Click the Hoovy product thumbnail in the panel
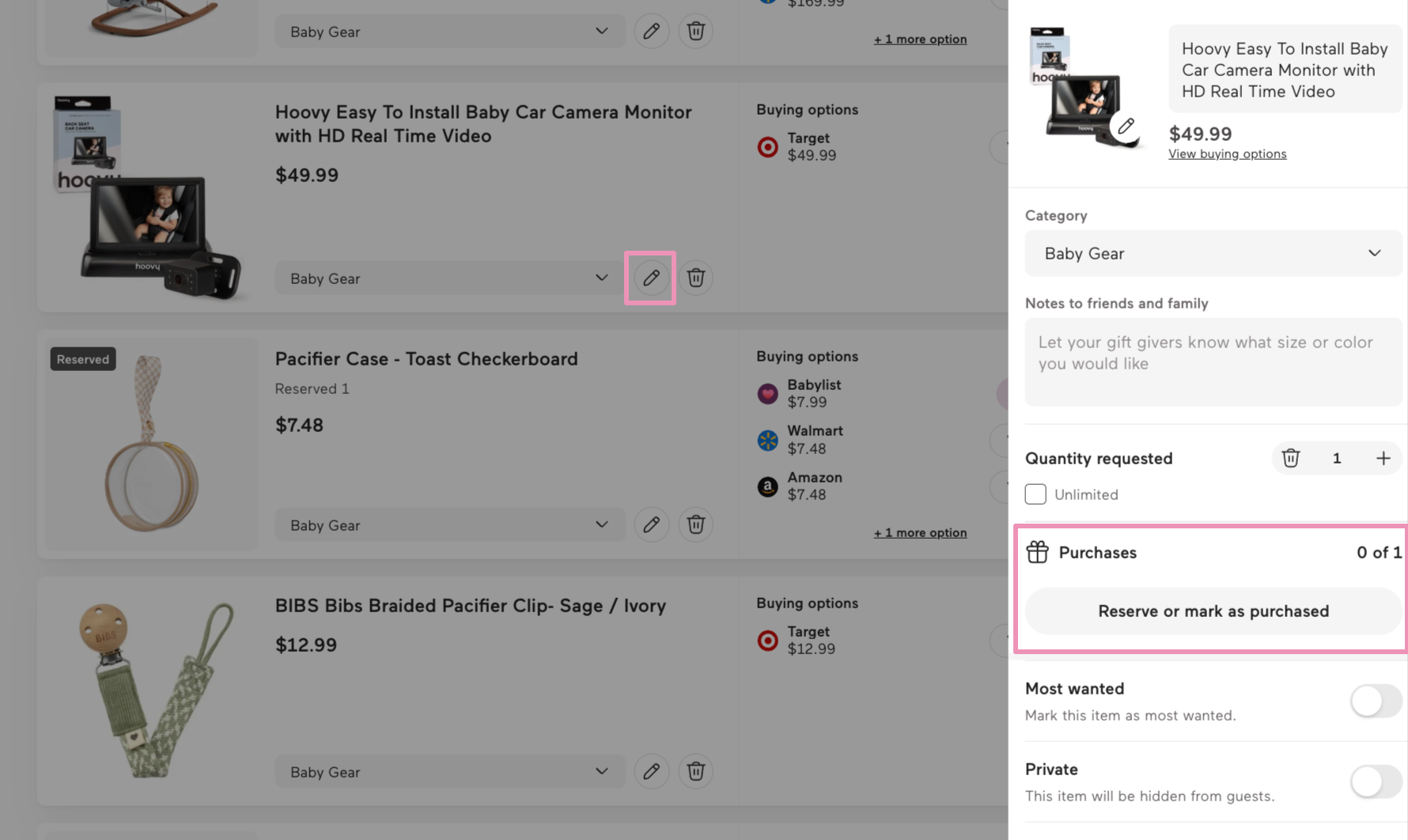Image resolution: width=1408 pixels, height=840 pixels. click(1084, 87)
